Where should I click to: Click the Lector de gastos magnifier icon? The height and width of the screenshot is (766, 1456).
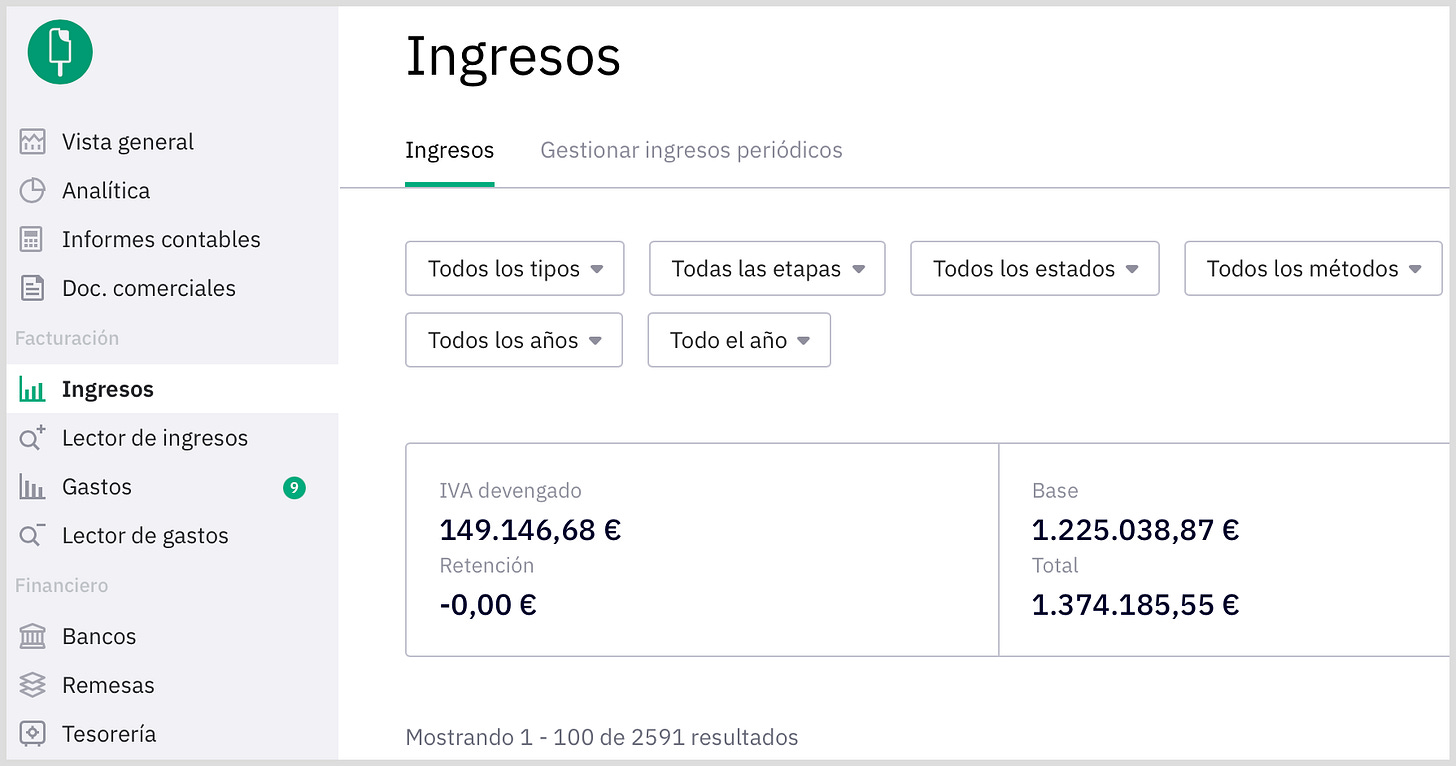pyautogui.click(x=33, y=535)
